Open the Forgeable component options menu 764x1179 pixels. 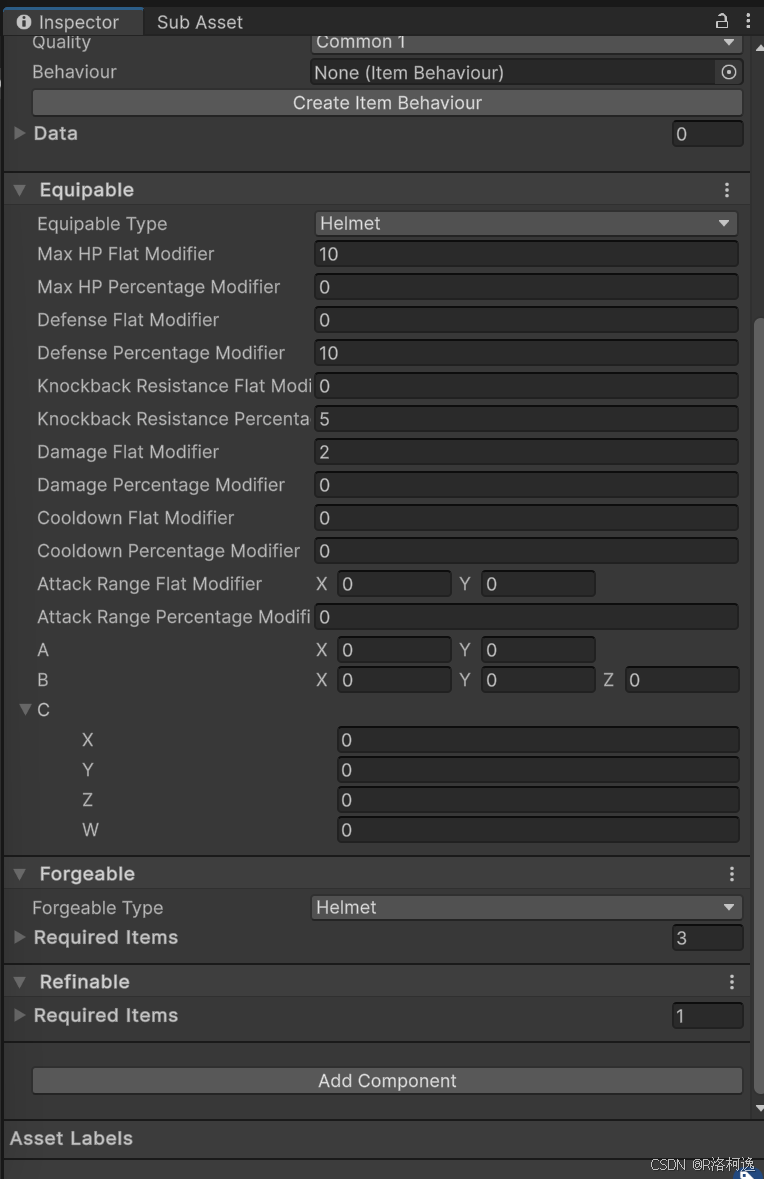[x=731, y=873]
